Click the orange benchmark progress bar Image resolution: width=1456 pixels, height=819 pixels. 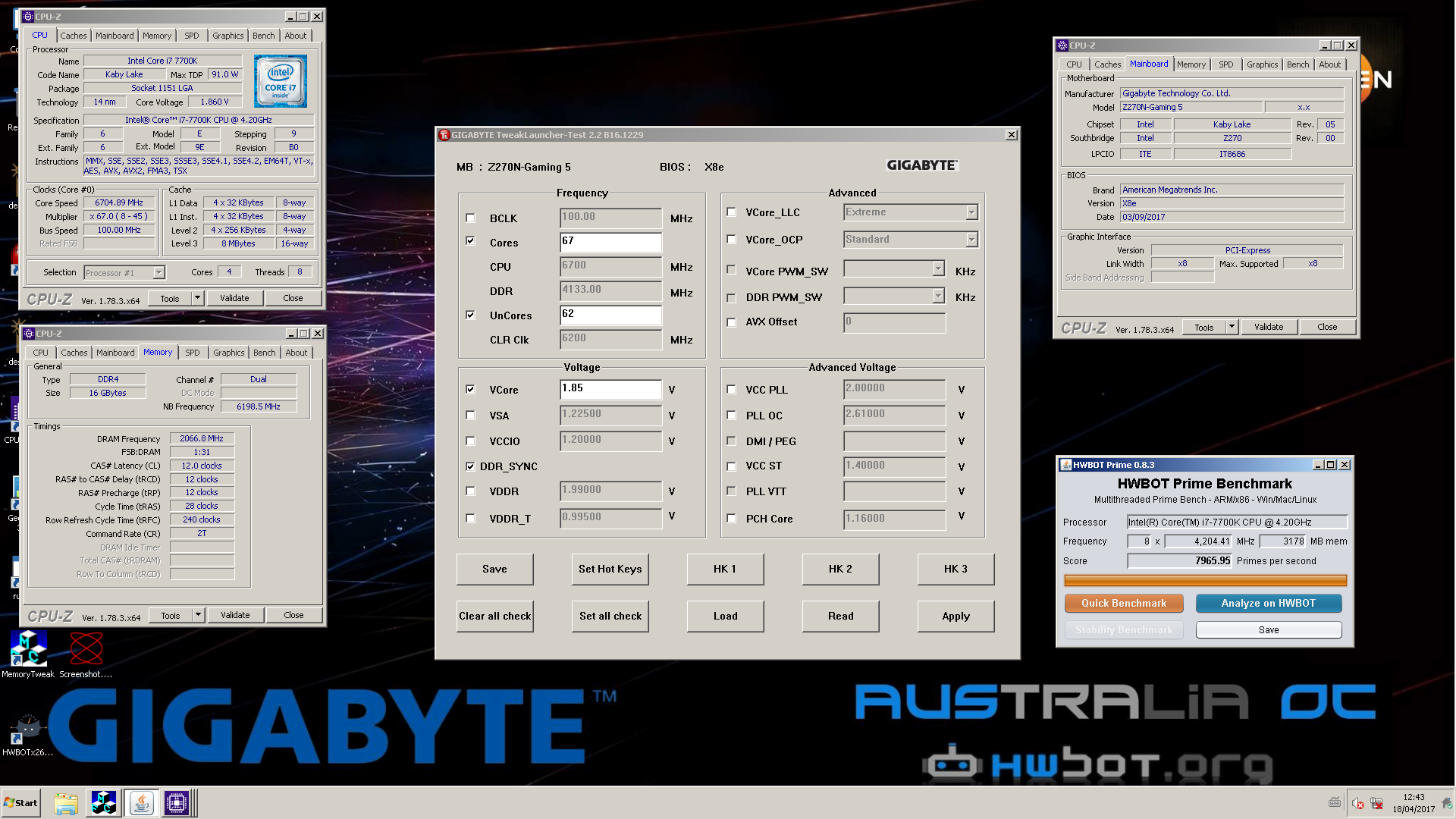pos(1205,580)
